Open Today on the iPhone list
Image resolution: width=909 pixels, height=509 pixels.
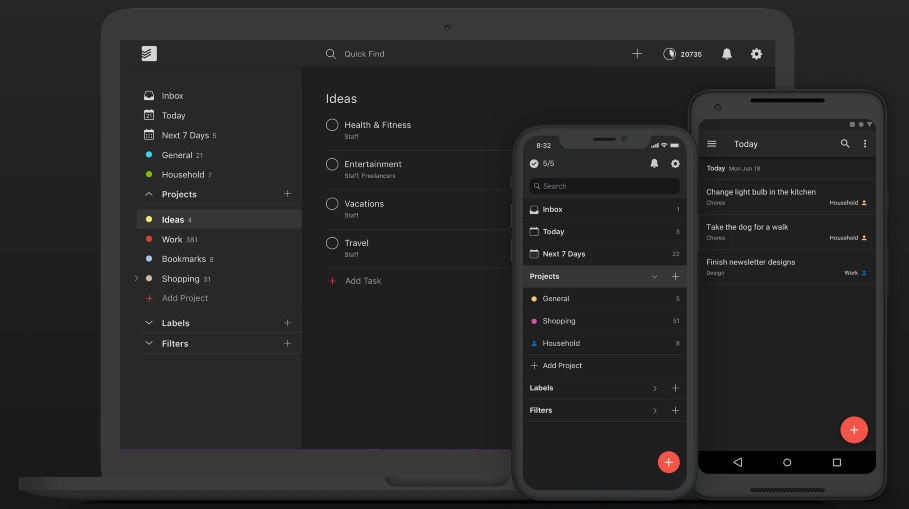click(x=605, y=231)
